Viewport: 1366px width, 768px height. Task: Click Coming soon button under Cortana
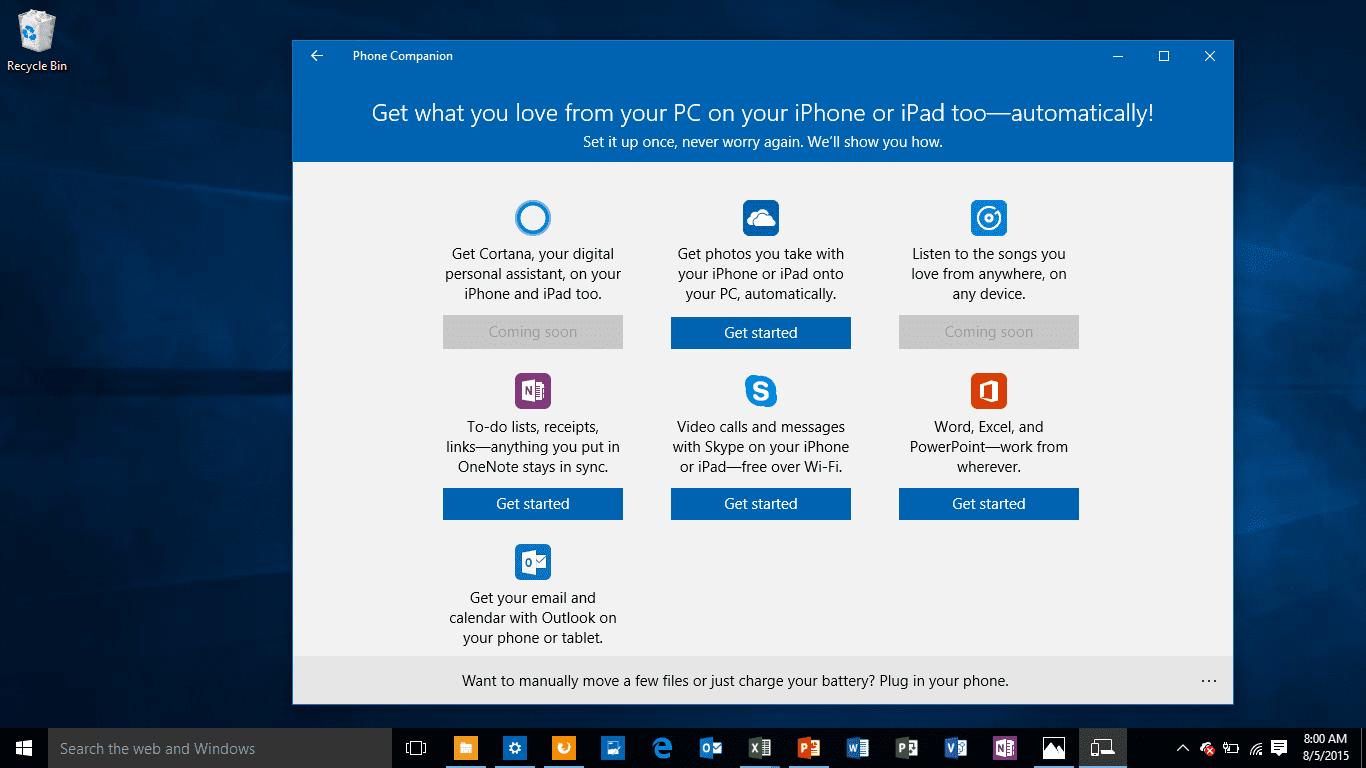point(533,332)
